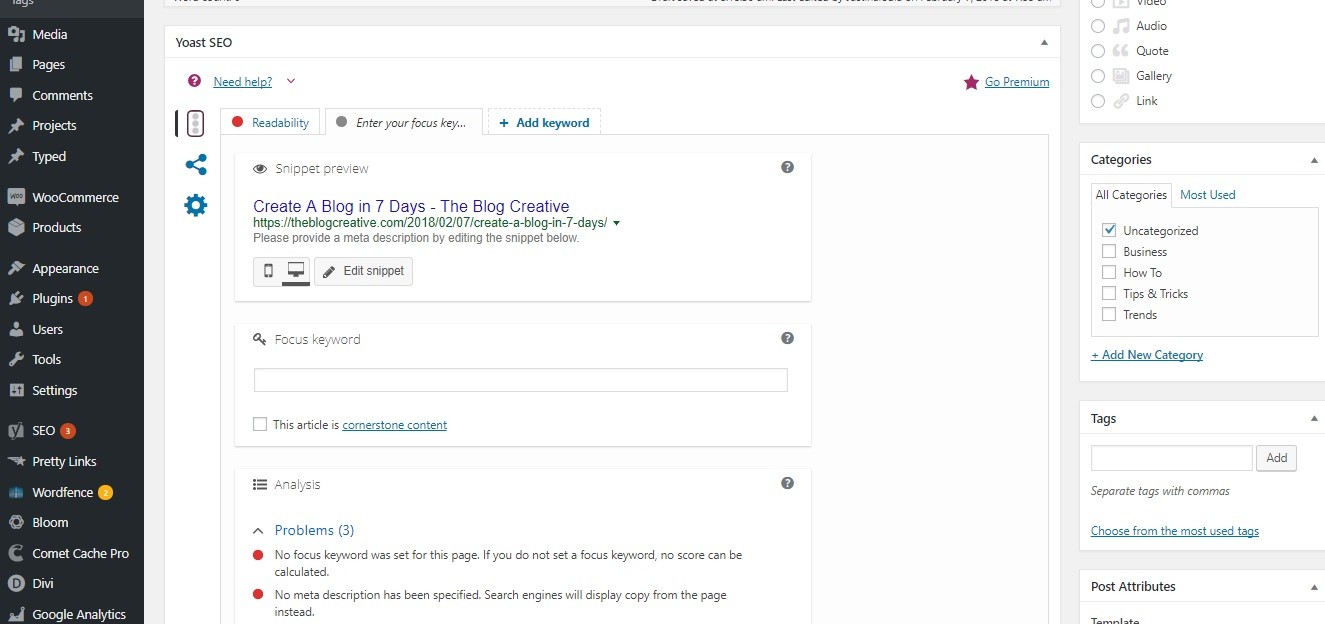The height and width of the screenshot is (624, 1325).
Task: Pick the Link post format
Action: [x=1098, y=101]
